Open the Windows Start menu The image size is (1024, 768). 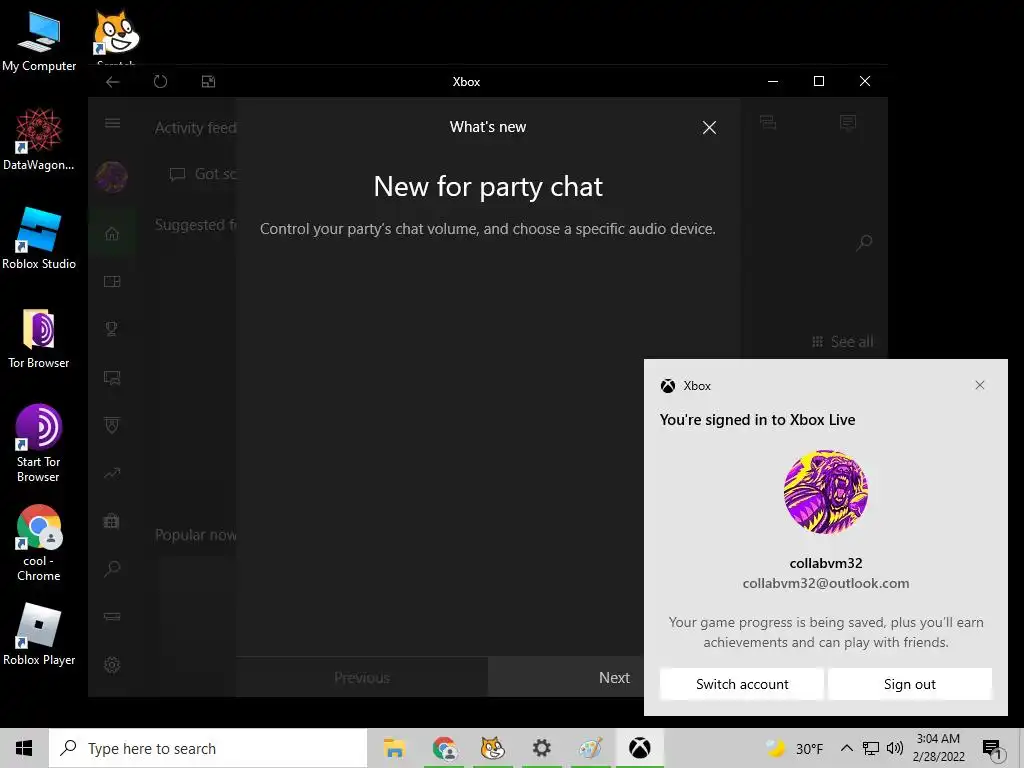[x=24, y=748]
